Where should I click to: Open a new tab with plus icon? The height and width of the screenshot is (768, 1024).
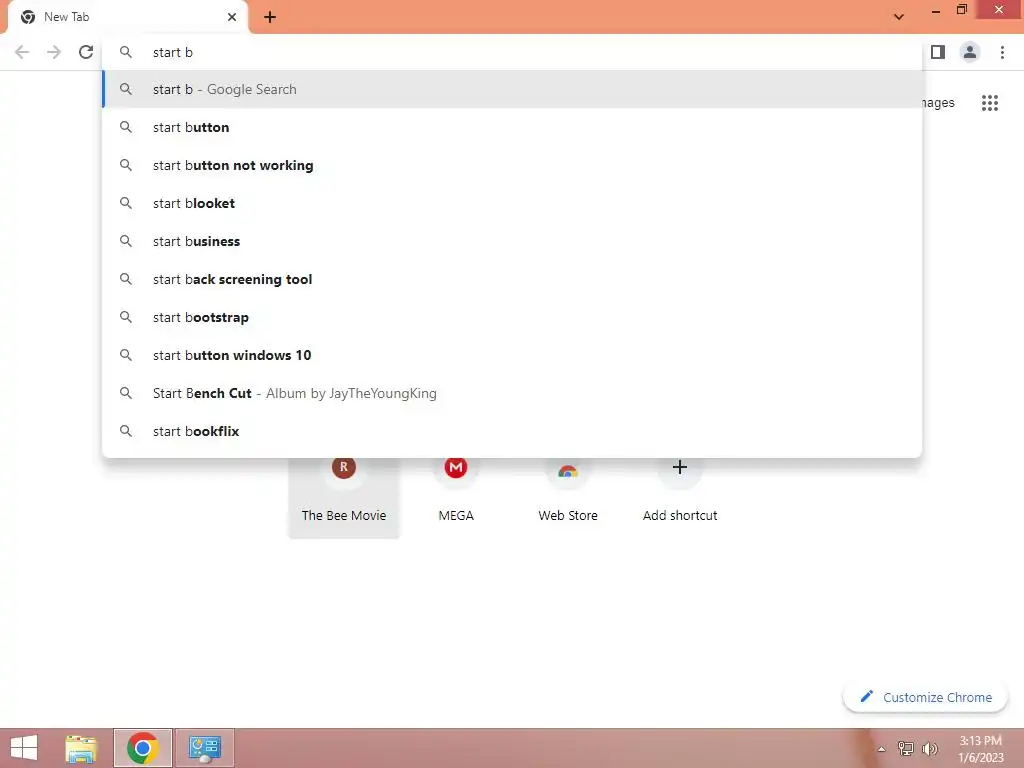[x=270, y=17]
